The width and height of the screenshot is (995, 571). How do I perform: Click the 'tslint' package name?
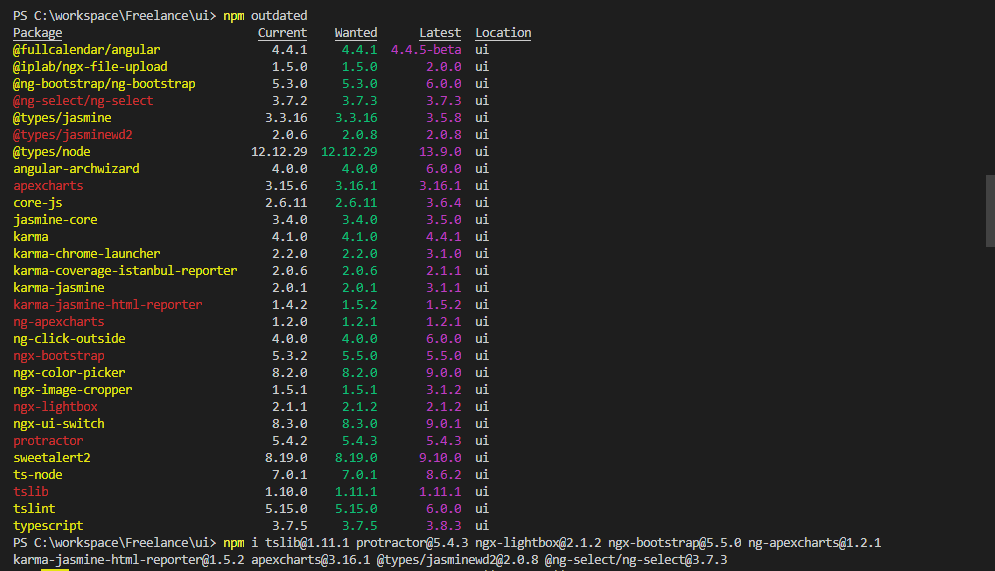tap(34, 509)
